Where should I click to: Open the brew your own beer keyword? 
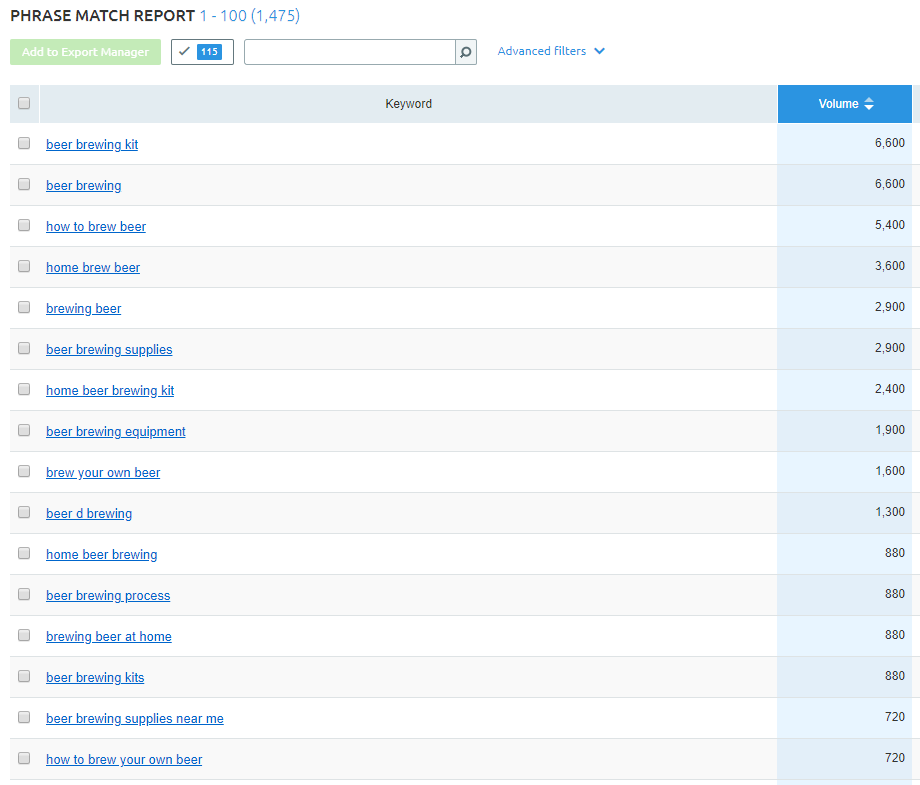pos(103,472)
